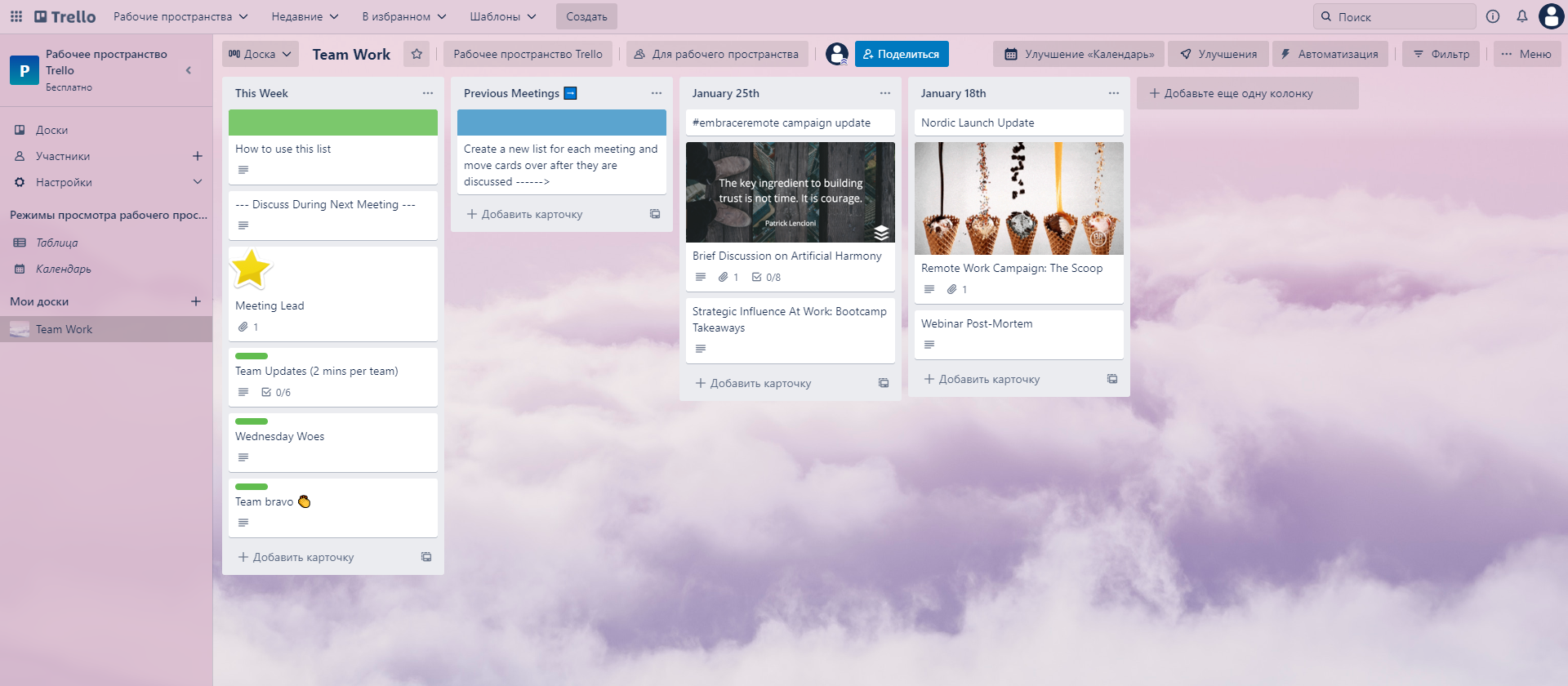This screenshot has height=686, width=1568.
Task: Open the Шаблоны menu
Action: click(x=503, y=16)
